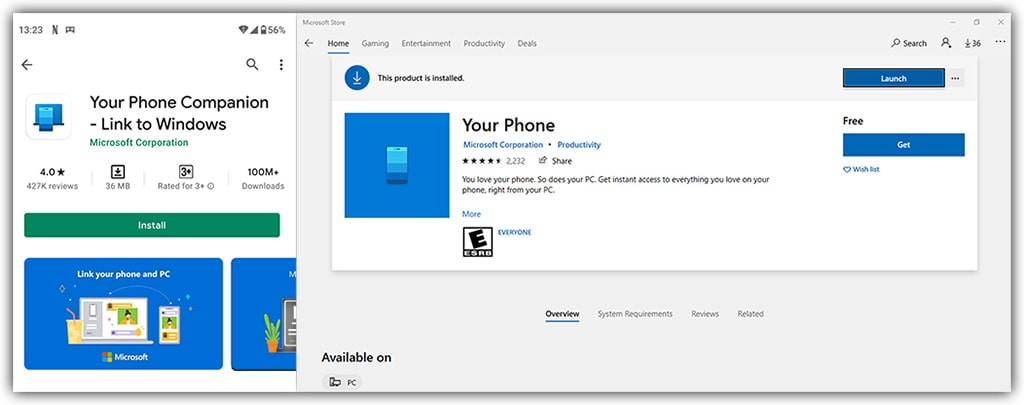Tap the Play Store search magnifier icon
Screen dimensions: 1024x405
252,64
